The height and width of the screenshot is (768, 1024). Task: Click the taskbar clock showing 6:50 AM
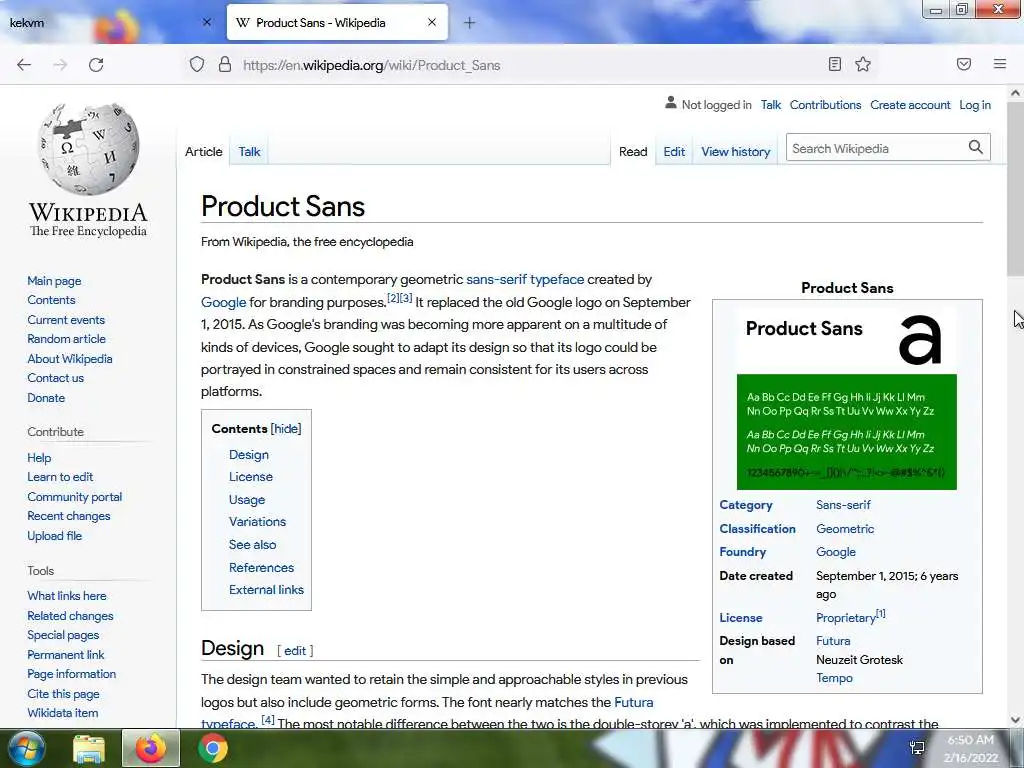click(971, 748)
